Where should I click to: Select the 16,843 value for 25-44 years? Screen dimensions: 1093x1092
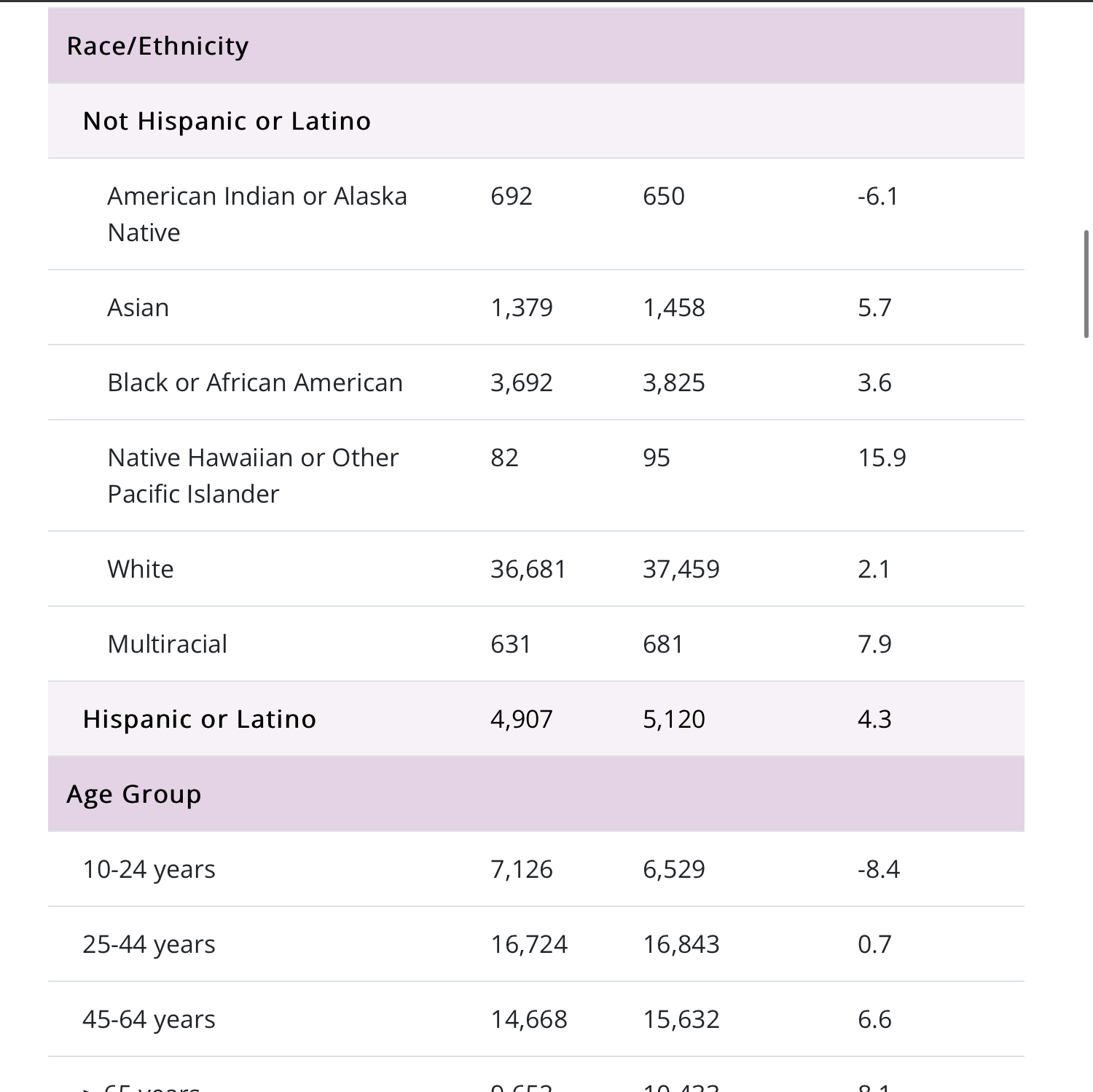pos(681,944)
